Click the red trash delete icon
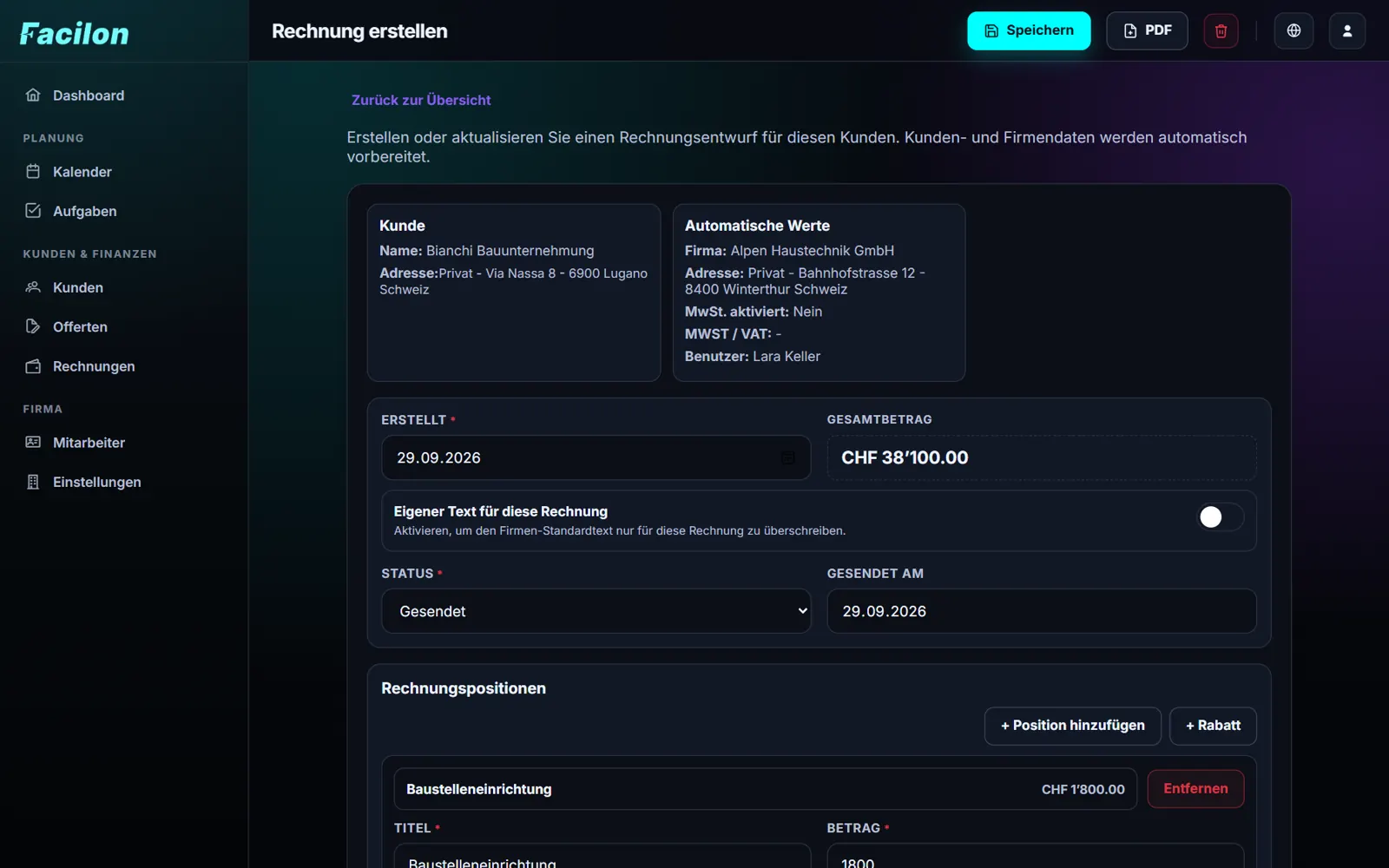Viewport: 1389px width, 868px height. point(1221,31)
